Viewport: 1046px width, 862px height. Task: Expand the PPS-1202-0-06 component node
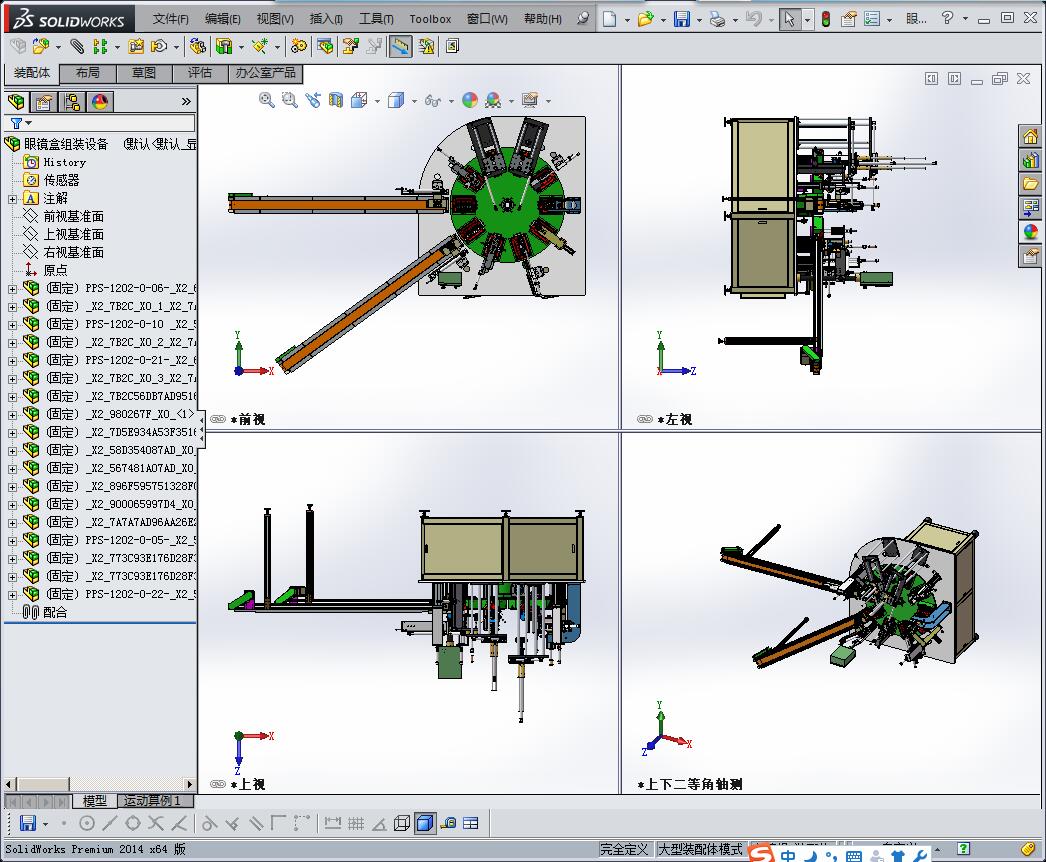tap(12, 289)
